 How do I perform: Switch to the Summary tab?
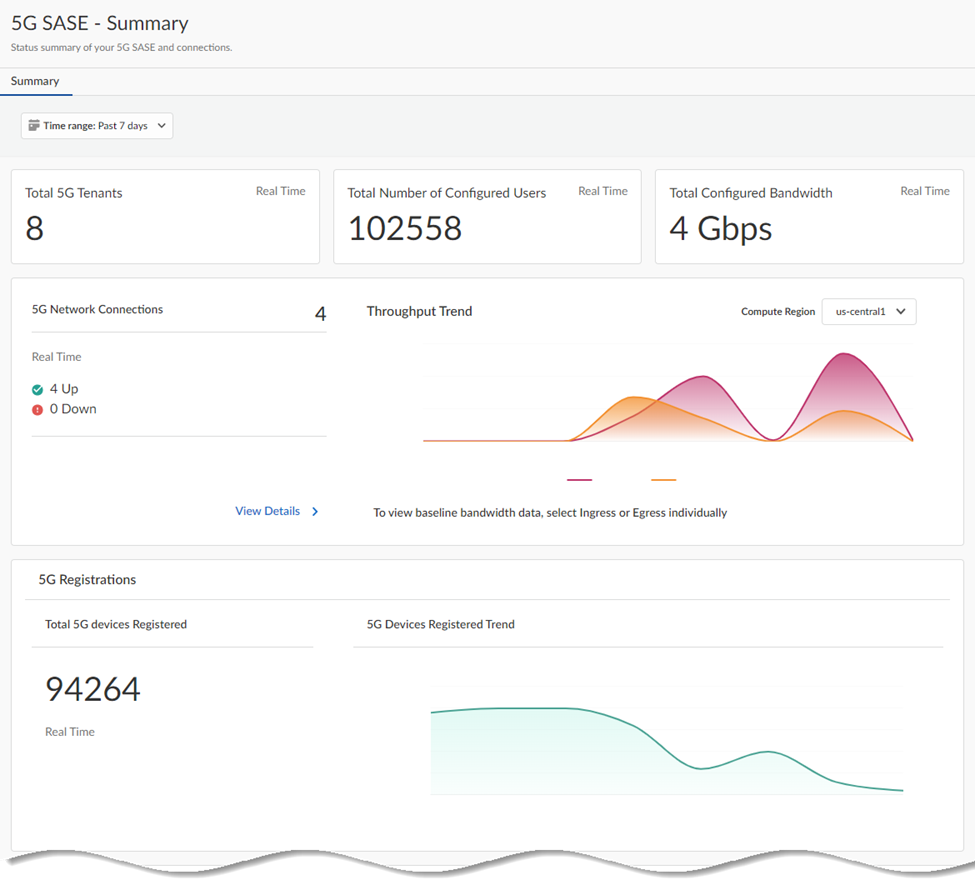pos(35,81)
